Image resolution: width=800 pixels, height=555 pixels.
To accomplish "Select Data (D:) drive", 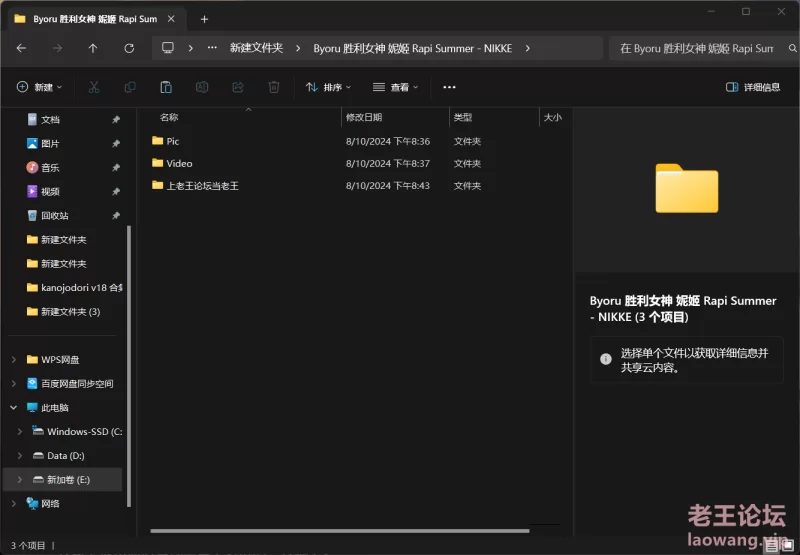I will (x=59, y=456).
